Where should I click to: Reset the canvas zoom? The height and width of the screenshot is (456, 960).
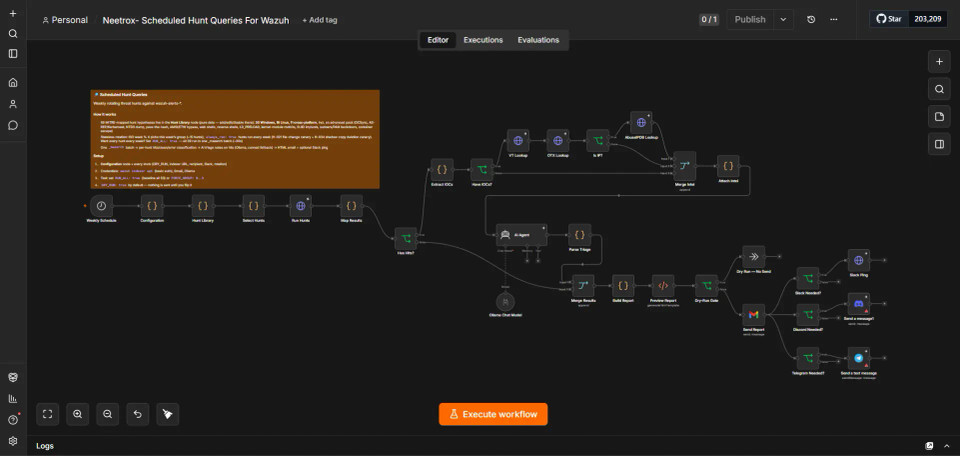pyautogui.click(x=137, y=414)
